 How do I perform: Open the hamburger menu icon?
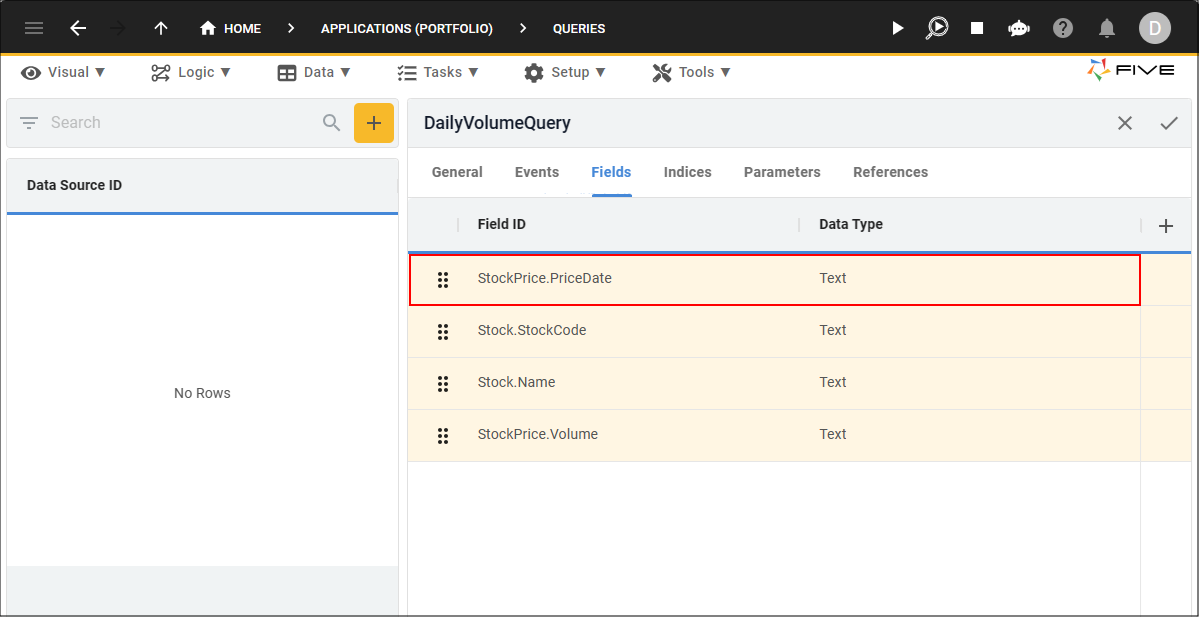[x=34, y=28]
